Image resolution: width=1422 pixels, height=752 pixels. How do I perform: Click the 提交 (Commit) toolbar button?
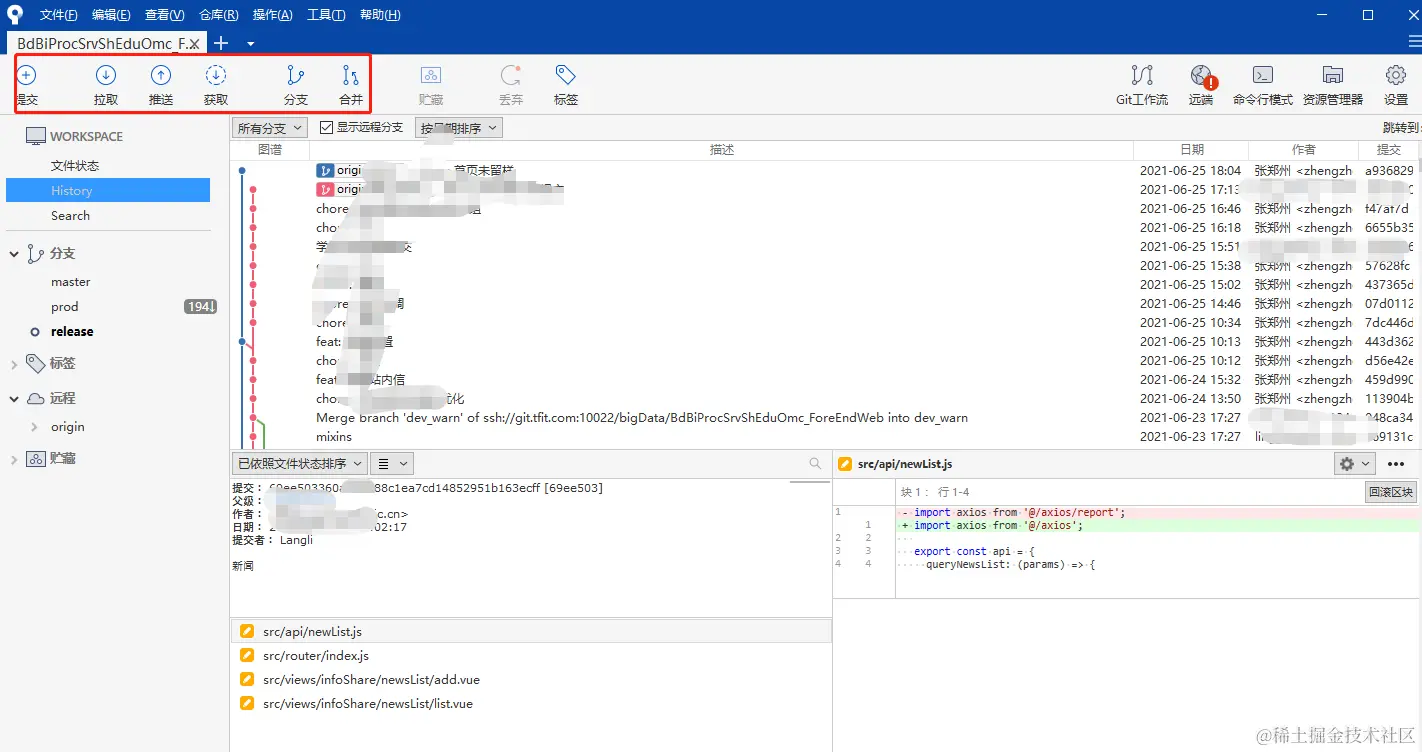27,85
